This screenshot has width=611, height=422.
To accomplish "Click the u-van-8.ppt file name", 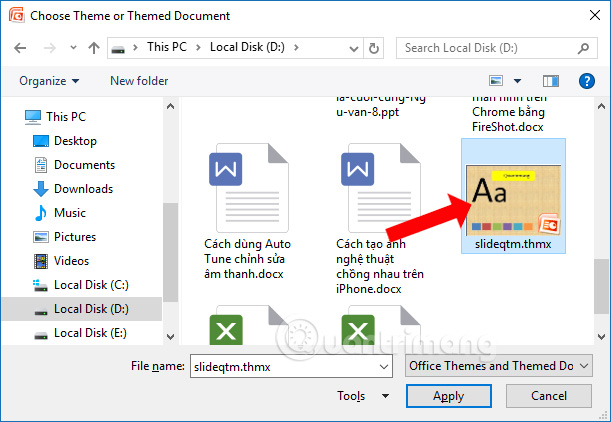I will click(x=367, y=112).
